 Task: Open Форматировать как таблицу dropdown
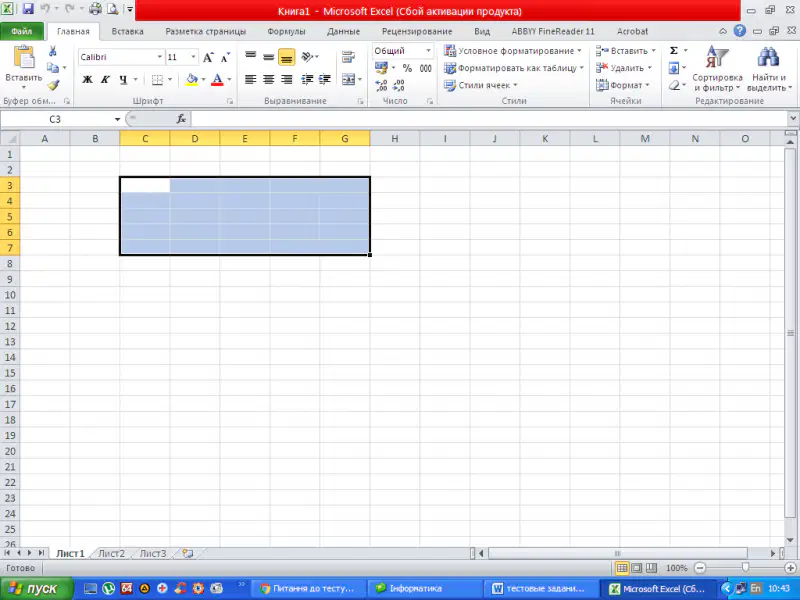pyautogui.click(x=514, y=68)
